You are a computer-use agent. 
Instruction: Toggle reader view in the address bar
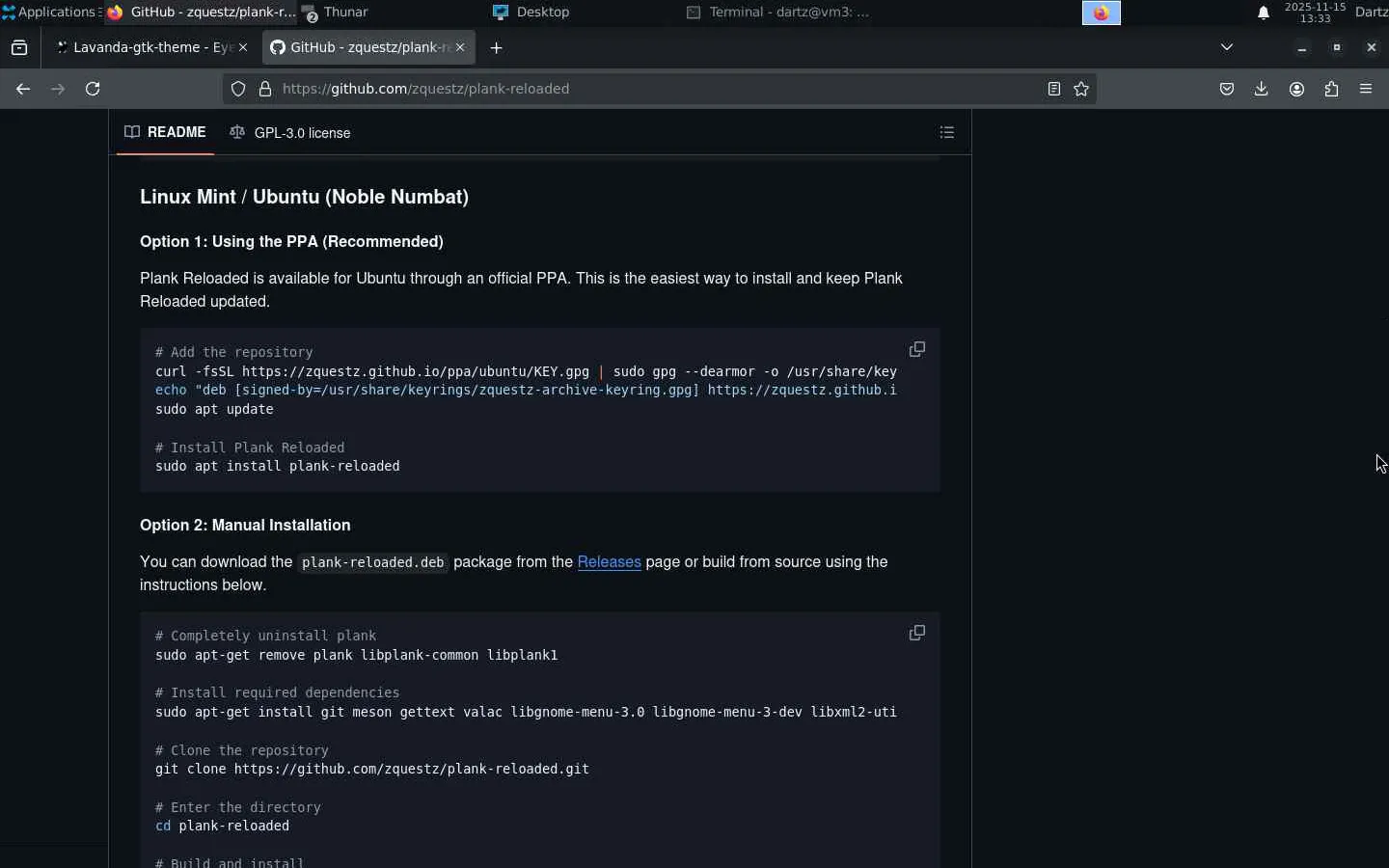[1054, 89]
